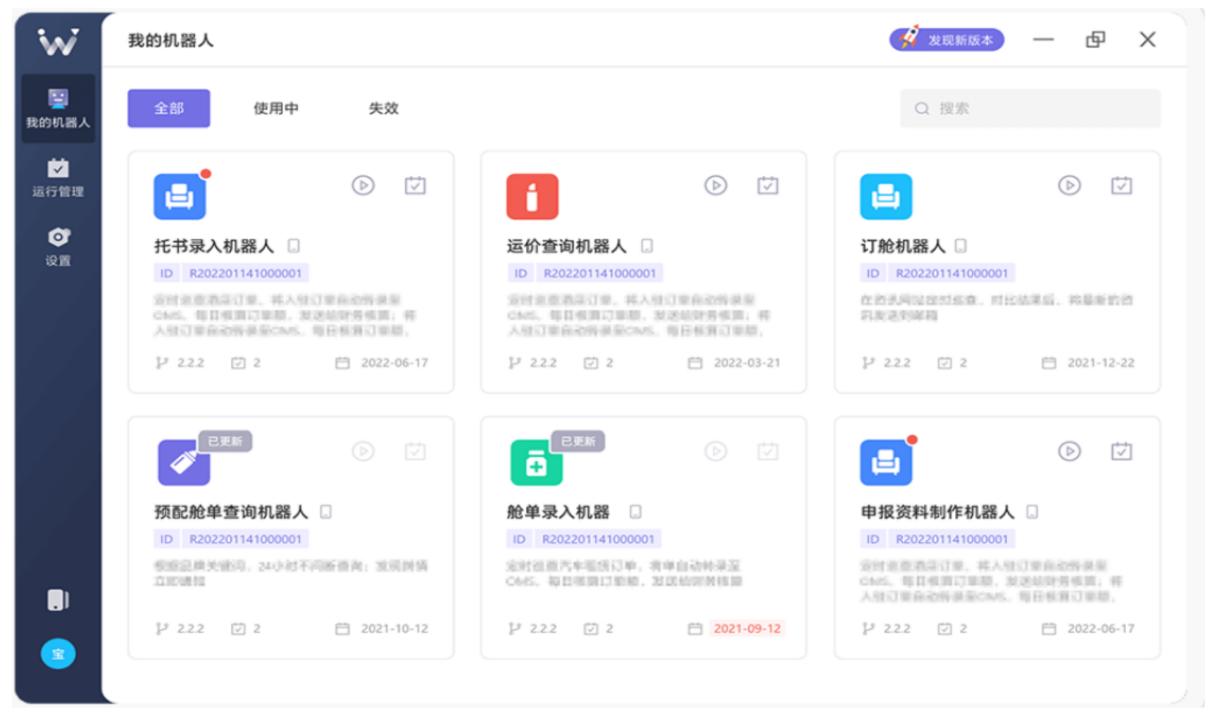Run the 托书录入机器人 with the play icon
The height and width of the screenshot is (719, 1210).
pos(363,185)
